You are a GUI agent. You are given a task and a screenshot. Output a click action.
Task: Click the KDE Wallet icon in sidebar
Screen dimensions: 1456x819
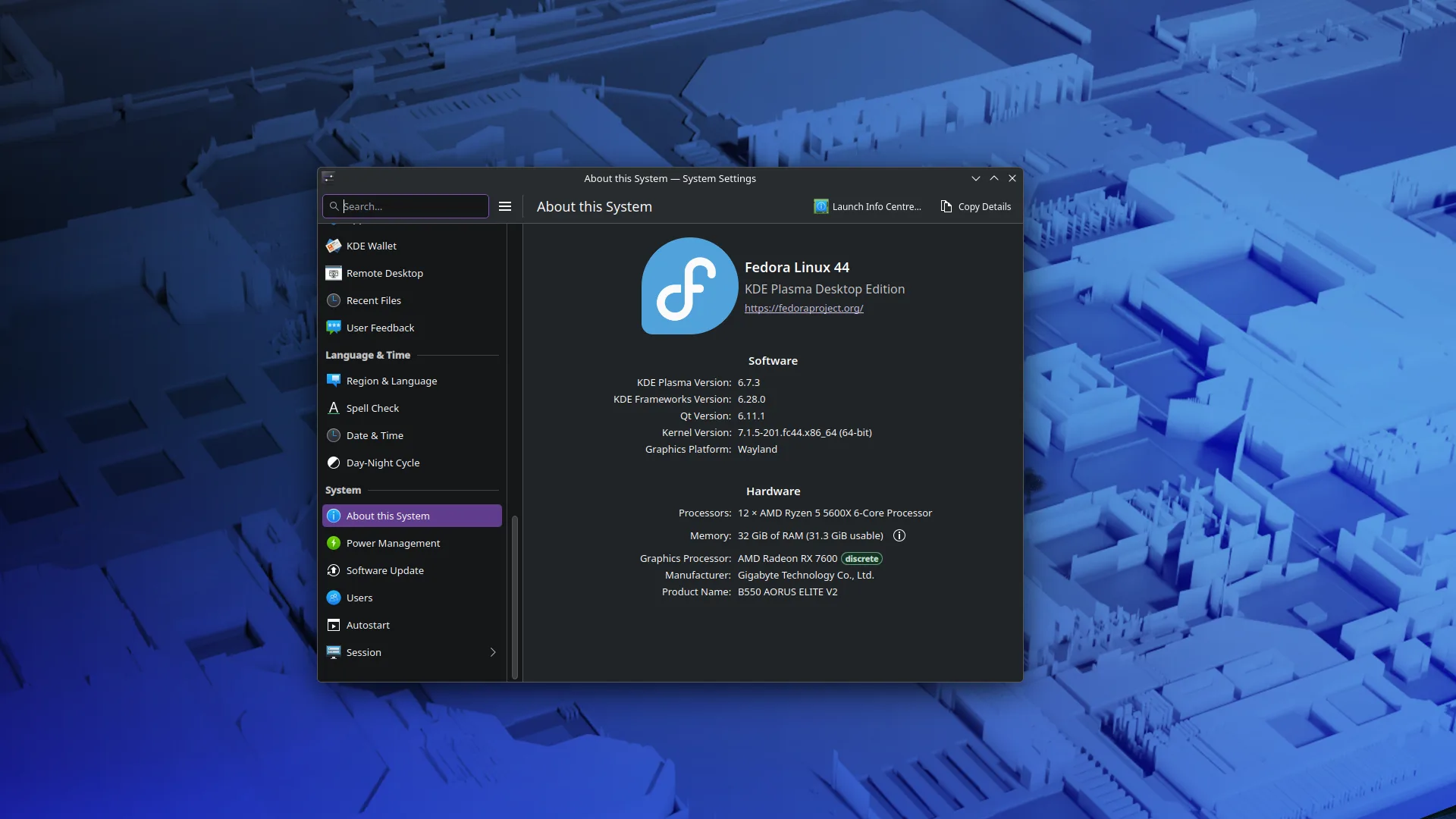(x=333, y=246)
